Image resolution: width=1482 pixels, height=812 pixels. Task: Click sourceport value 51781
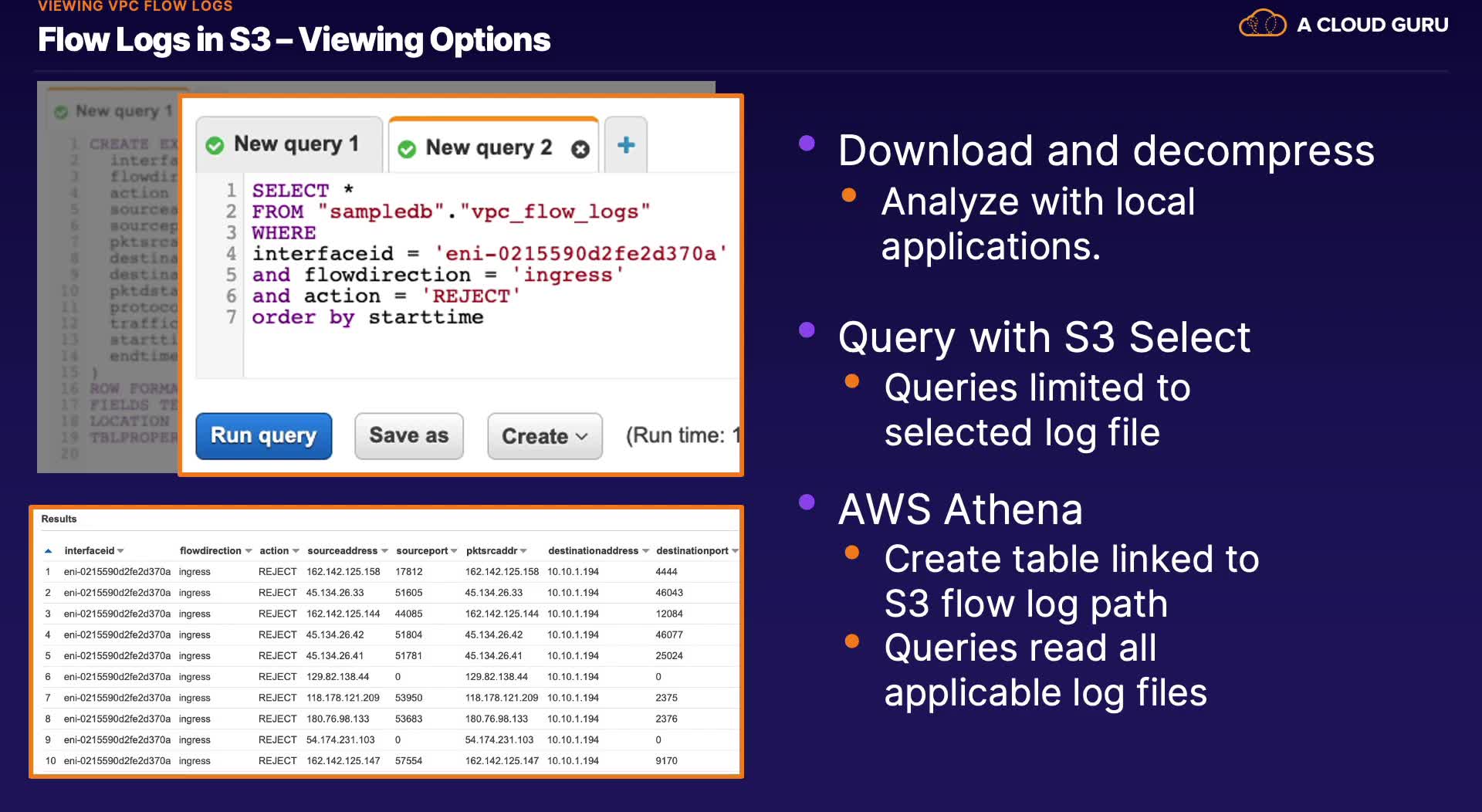pos(409,656)
